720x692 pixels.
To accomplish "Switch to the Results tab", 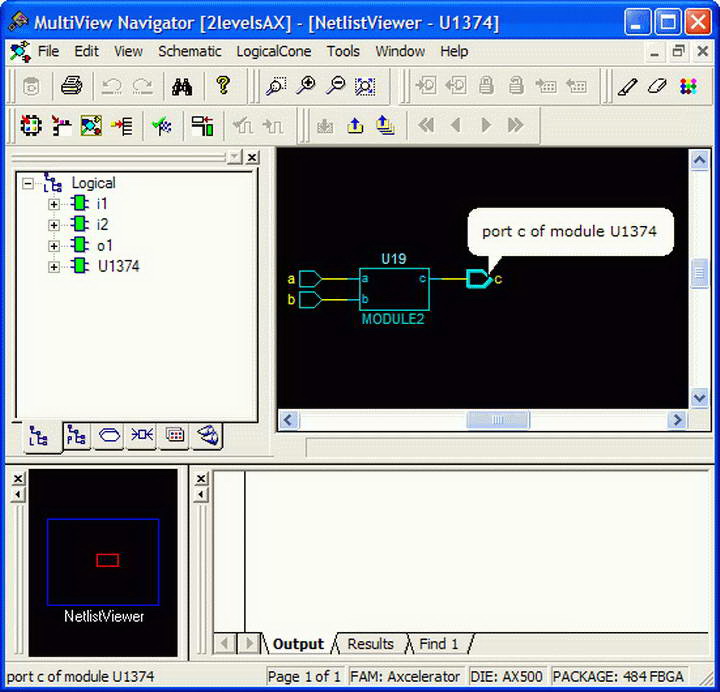I will tap(370, 644).
